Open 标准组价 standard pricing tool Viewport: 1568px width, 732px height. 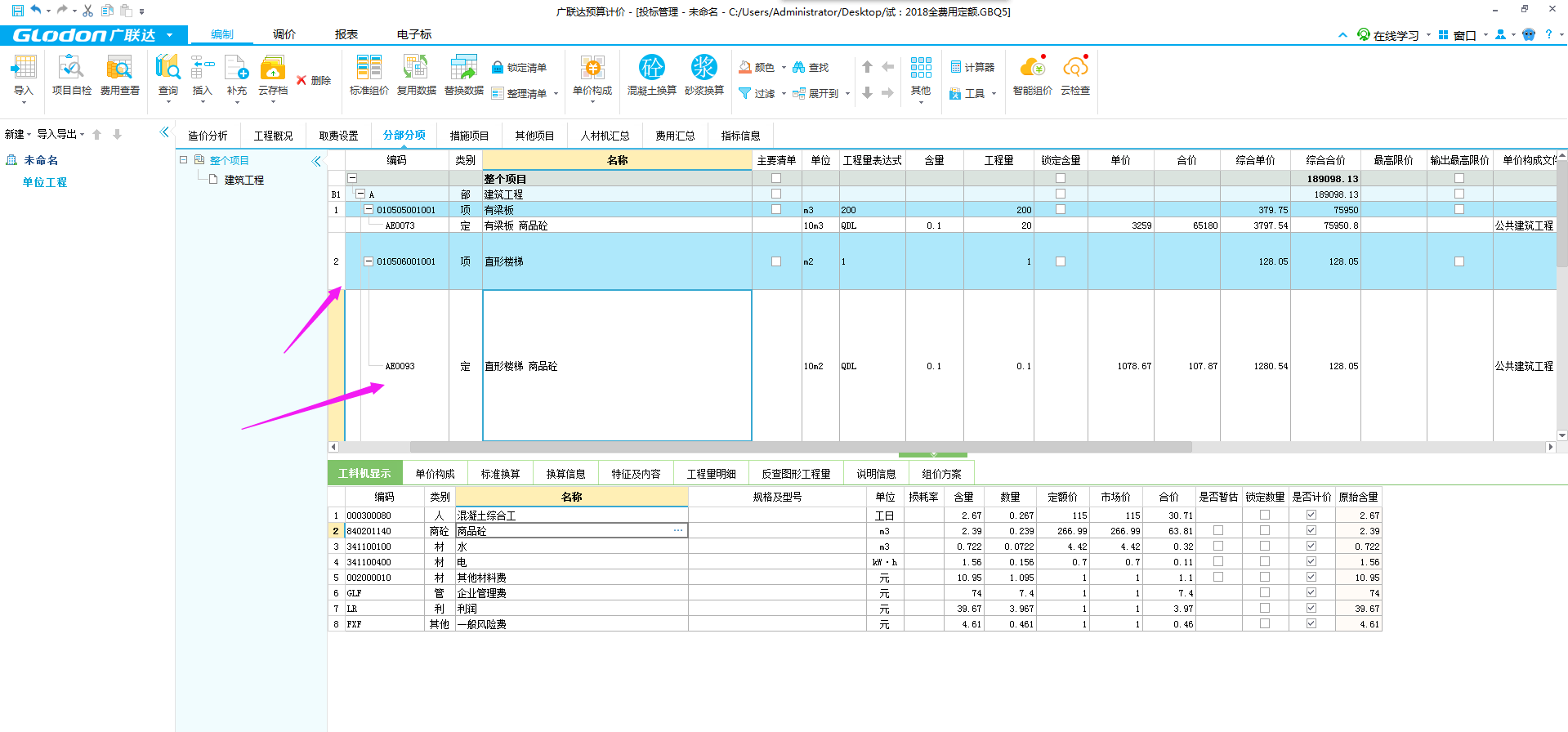[x=369, y=76]
